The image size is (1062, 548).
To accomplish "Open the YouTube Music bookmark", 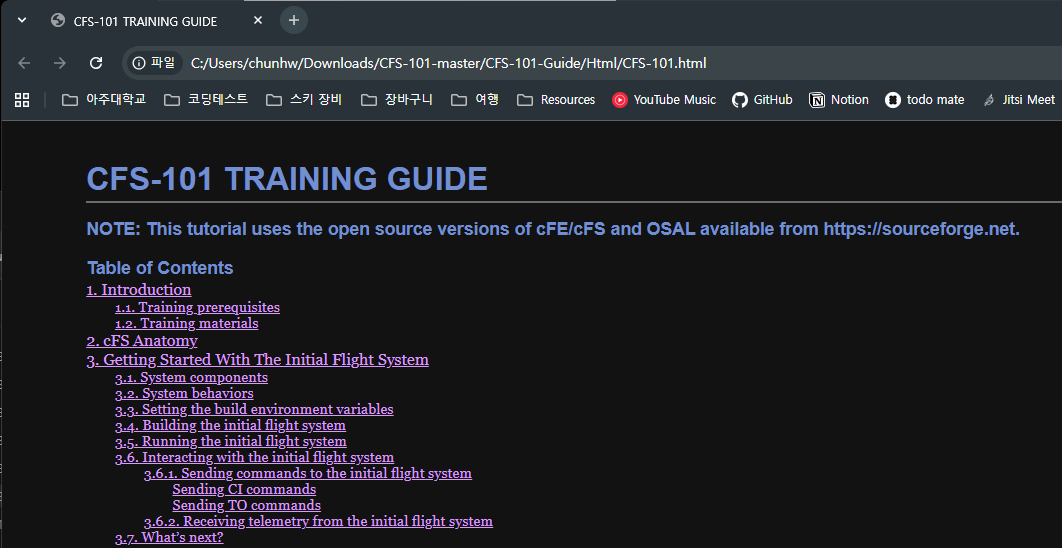I will (x=664, y=99).
